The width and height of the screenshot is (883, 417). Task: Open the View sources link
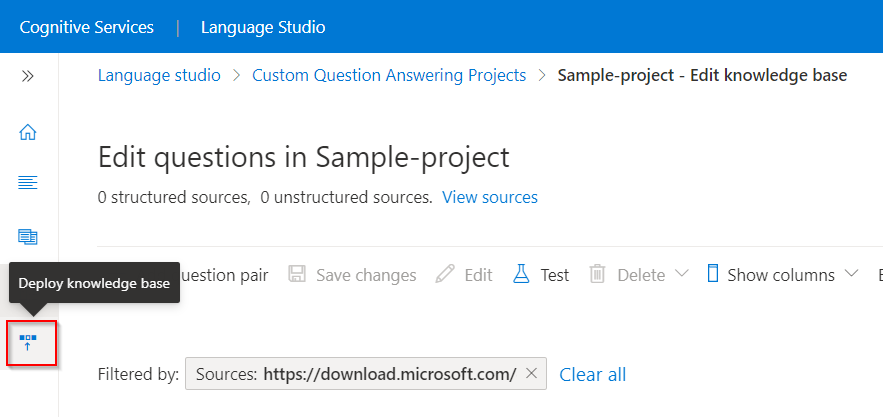click(490, 197)
